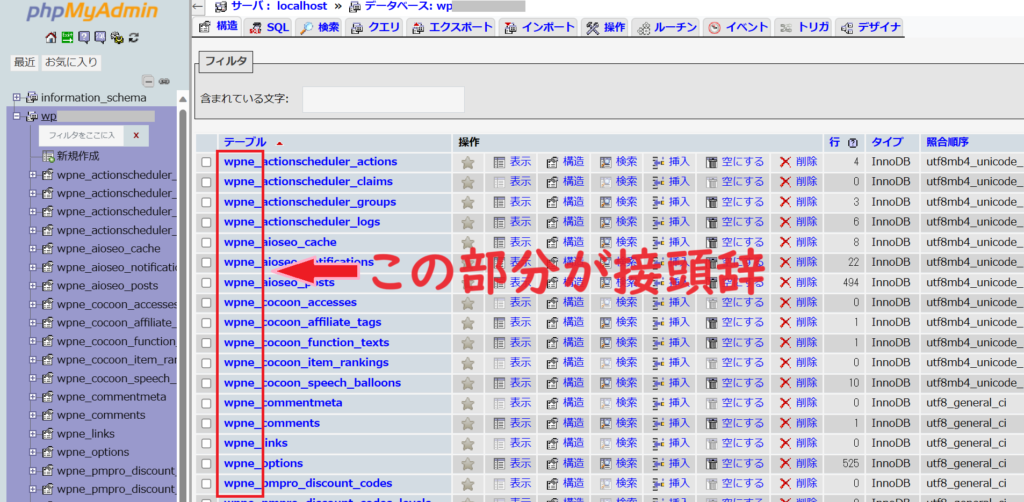Collapse all navigation tree items with minus button
The image size is (1024, 502).
pyautogui.click(x=148, y=81)
